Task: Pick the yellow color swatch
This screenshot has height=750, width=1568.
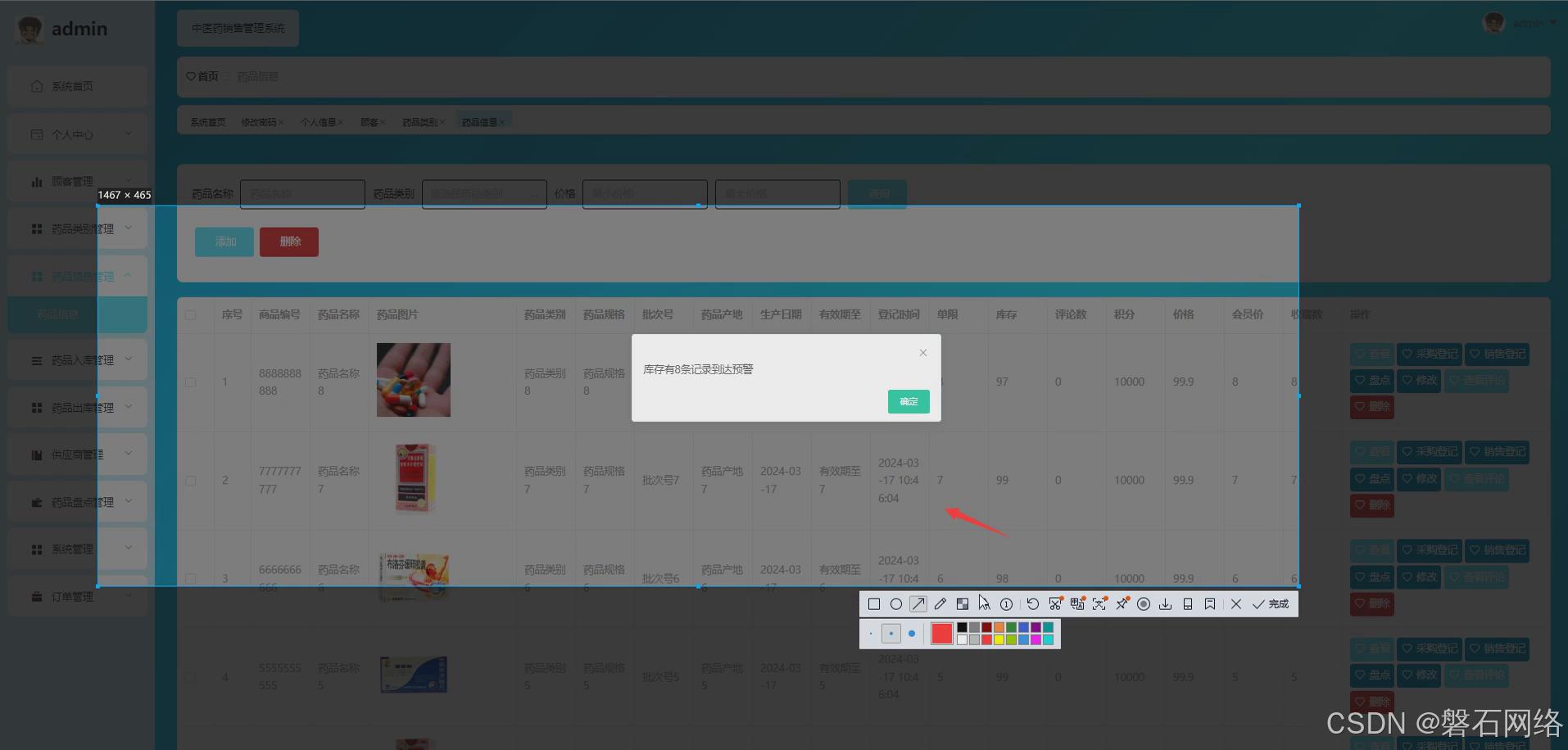Action: 999,639
